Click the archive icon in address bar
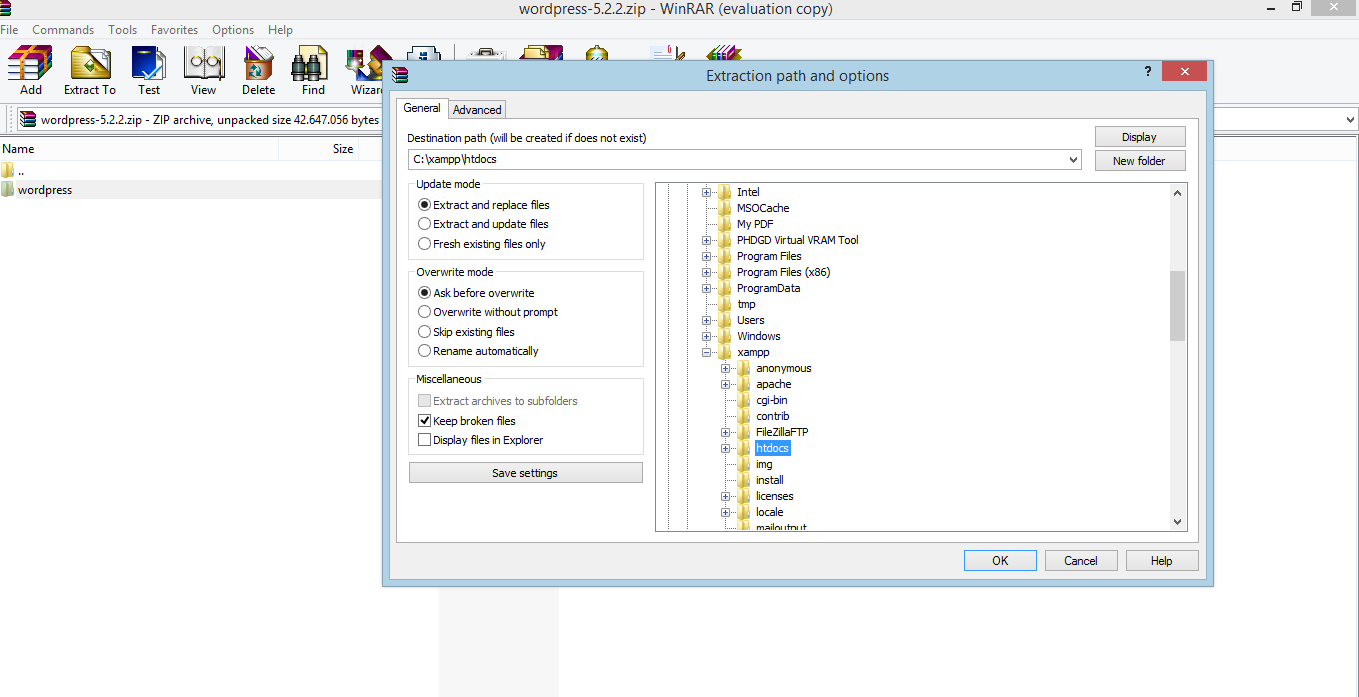Image resolution: width=1359 pixels, height=697 pixels. pyautogui.click(x=28, y=120)
